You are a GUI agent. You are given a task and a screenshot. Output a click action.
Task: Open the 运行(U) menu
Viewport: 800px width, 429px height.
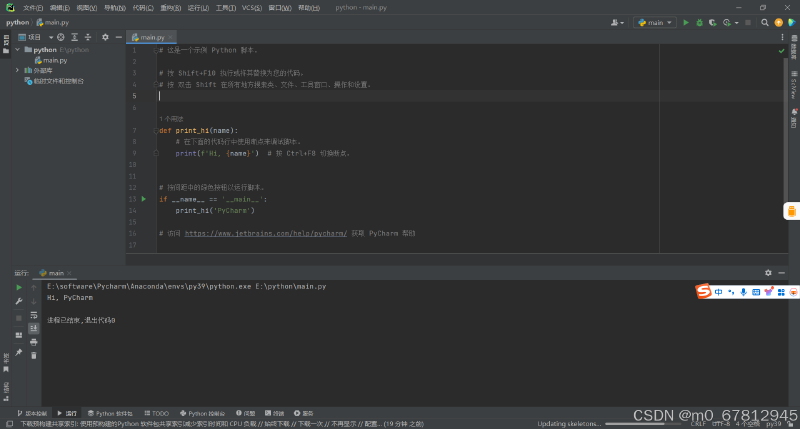198,8
